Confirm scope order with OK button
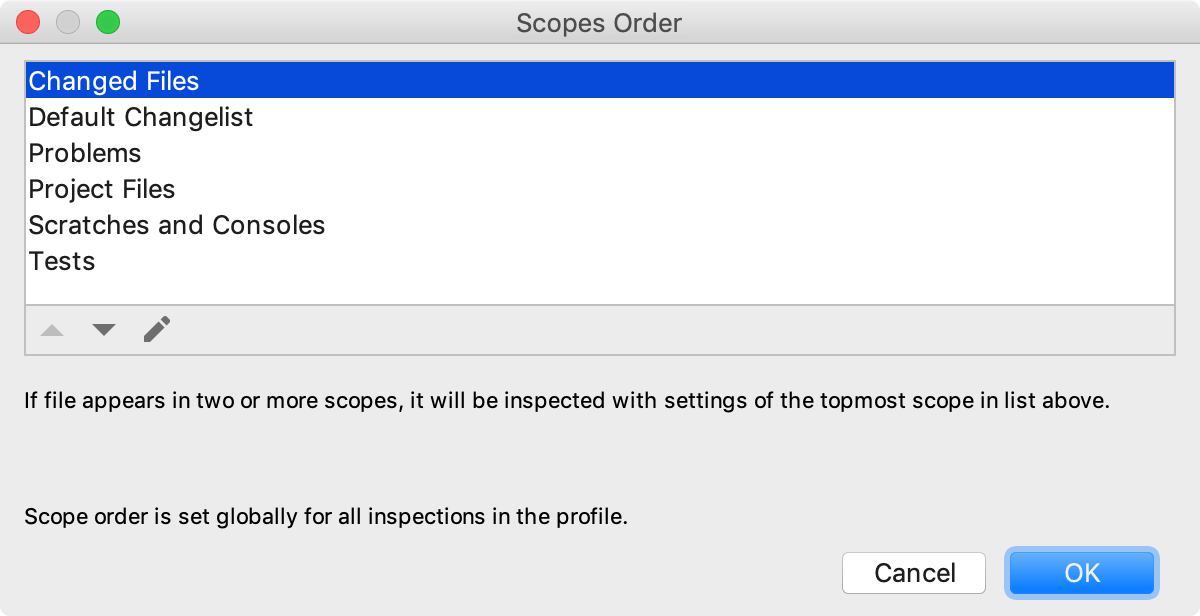 [x=1082, y=573]
